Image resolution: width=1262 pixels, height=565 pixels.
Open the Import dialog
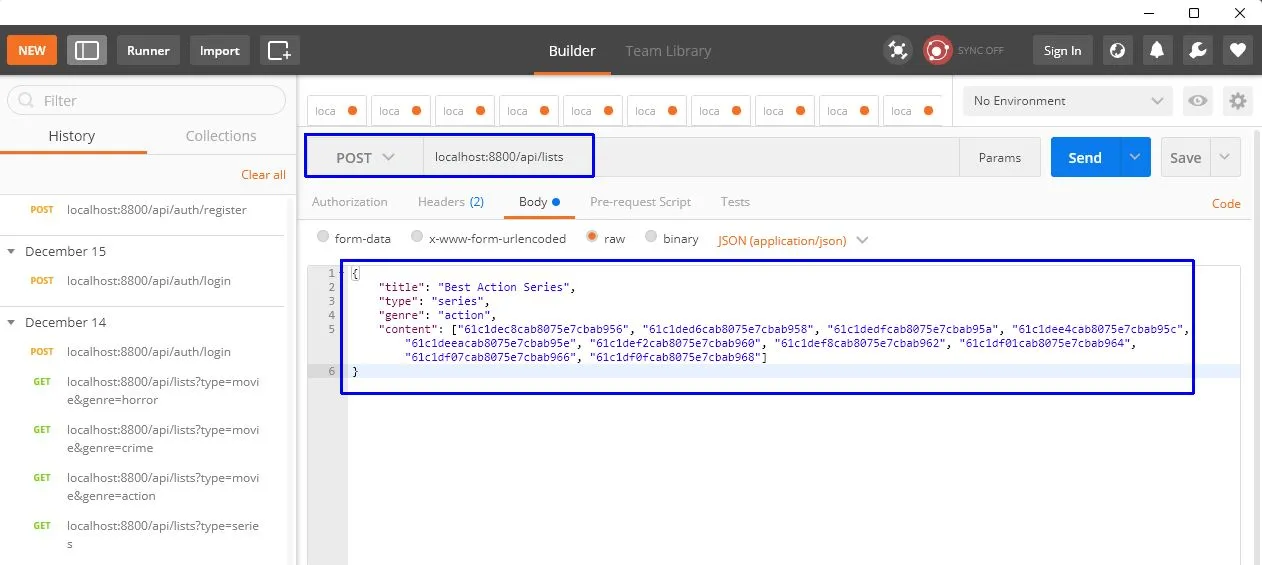pyautogui.click(x=220, y=51)
